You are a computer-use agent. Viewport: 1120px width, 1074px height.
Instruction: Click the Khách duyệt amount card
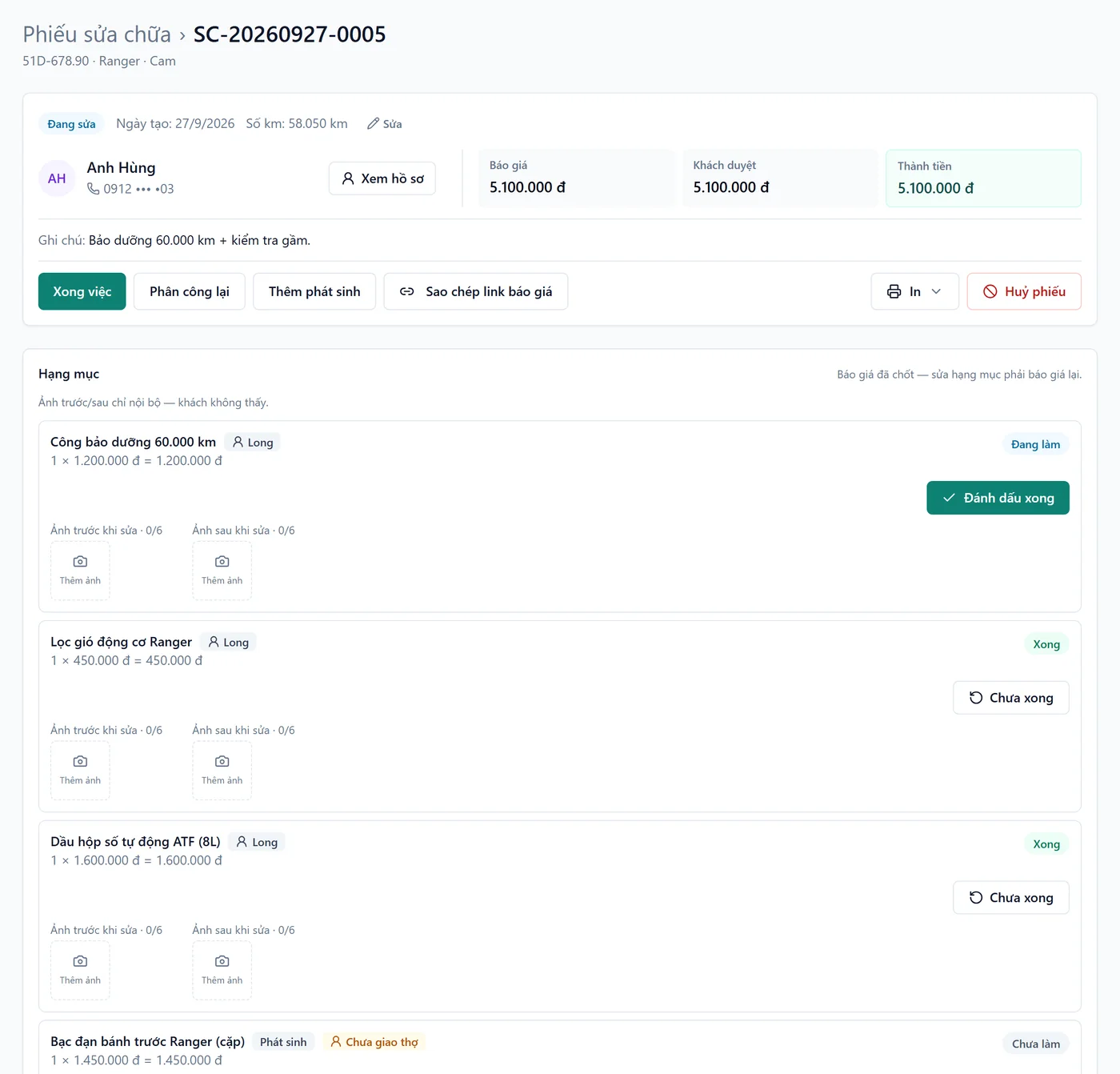tap(780, 178)
